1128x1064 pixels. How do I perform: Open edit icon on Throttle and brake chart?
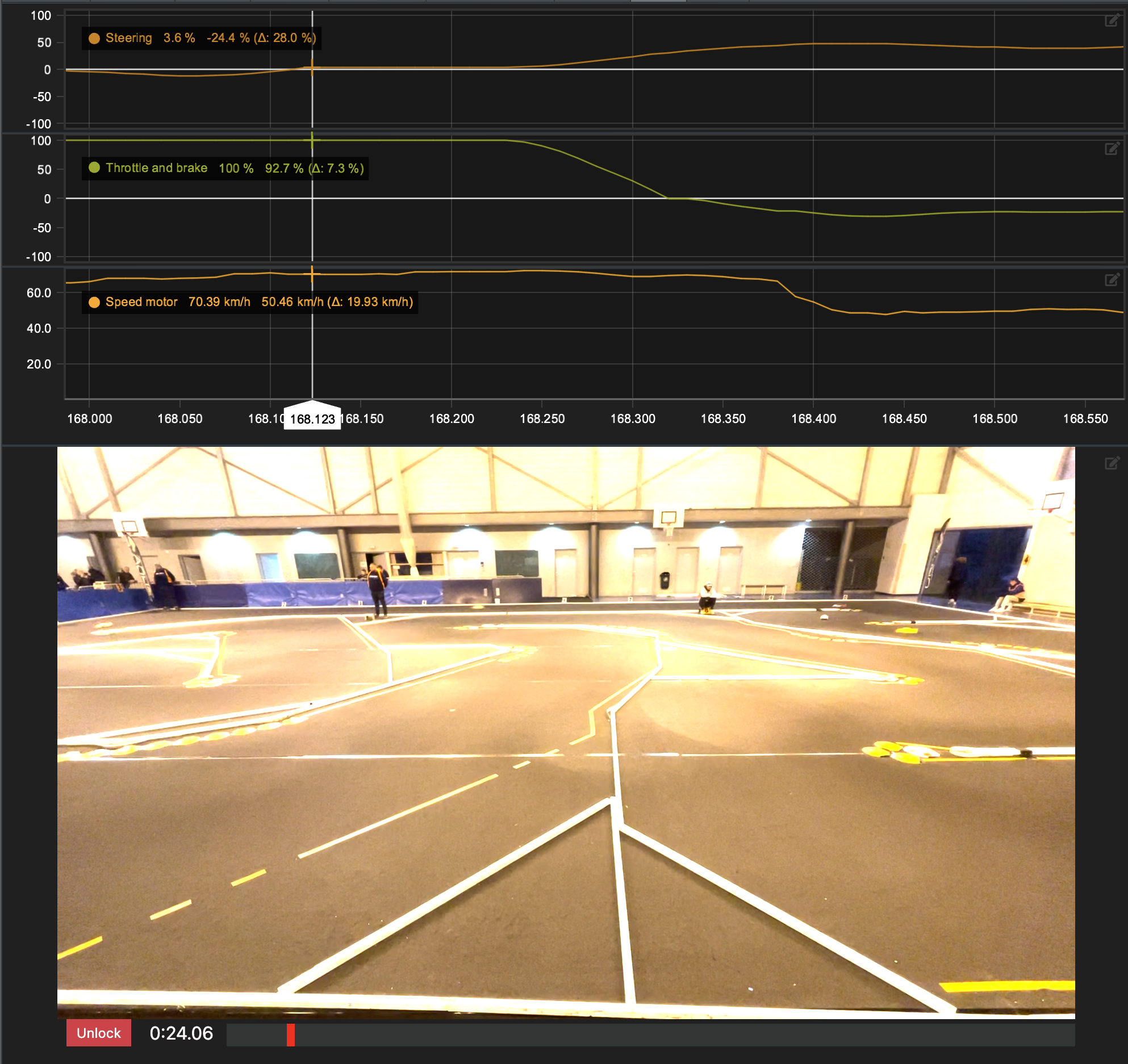coord(1112,149)
